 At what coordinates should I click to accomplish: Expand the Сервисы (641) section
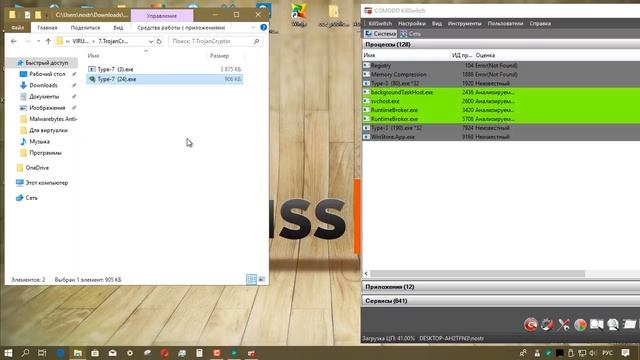click(x=501, y=301)
